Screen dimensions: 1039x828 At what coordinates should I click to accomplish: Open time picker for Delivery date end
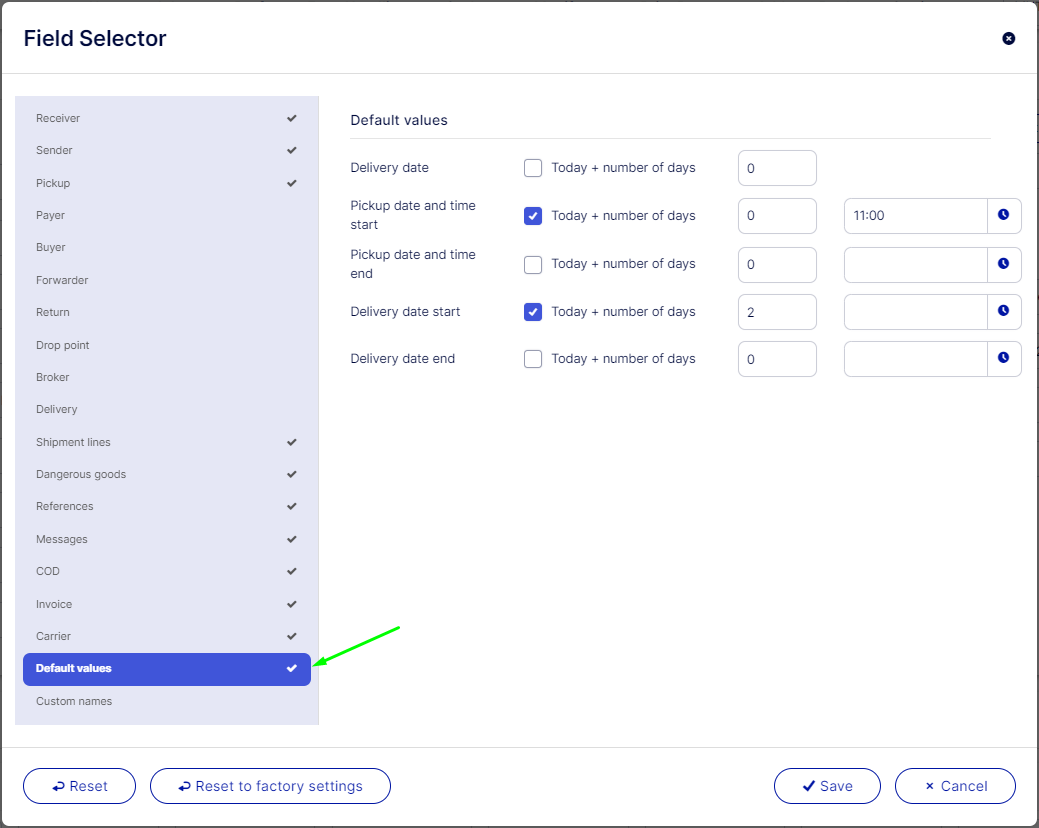coord(1004,358)
